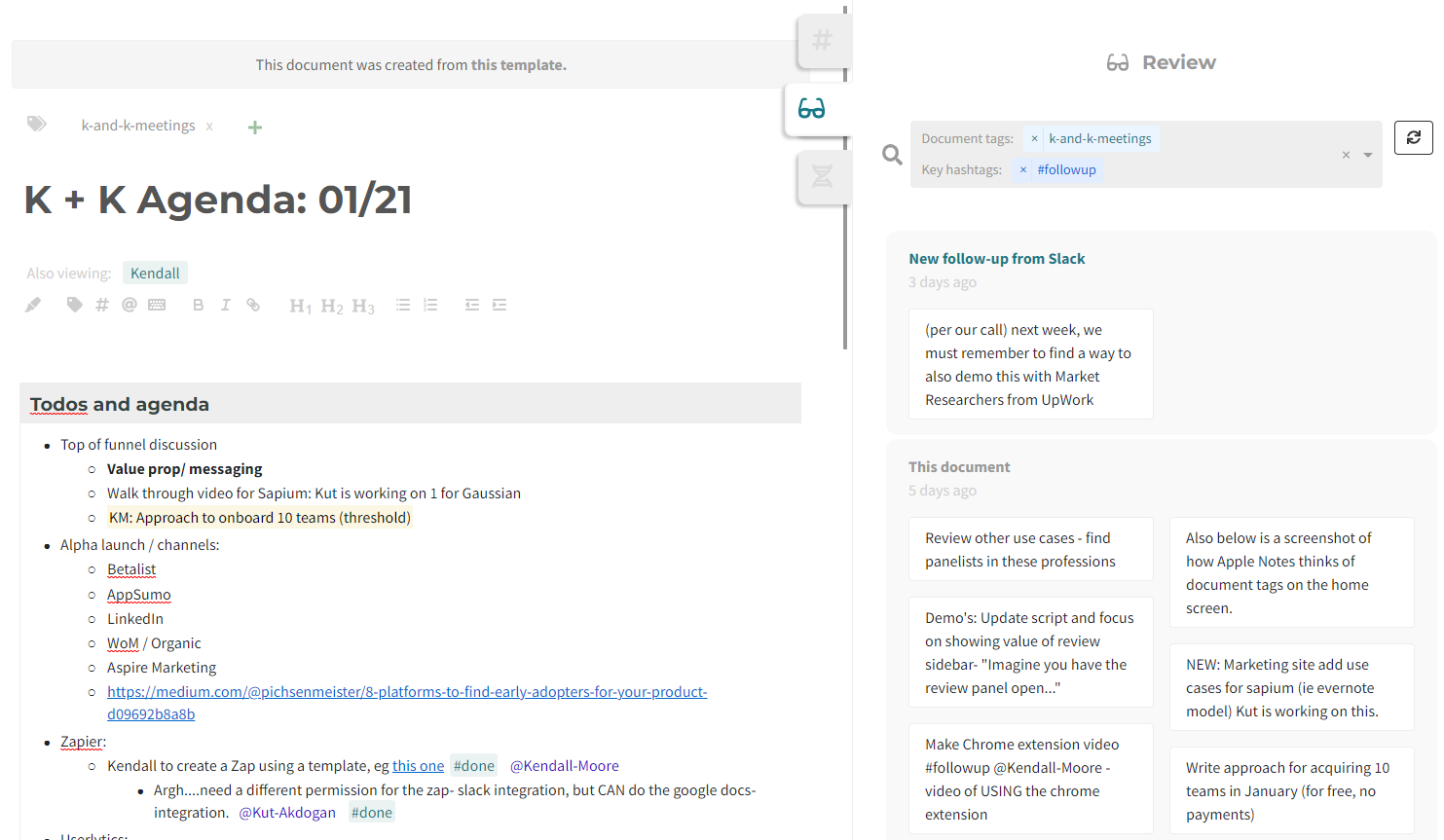Refresh the review panel results
Image resolution: width=1444 pixels, height=840 pixels.
1413,137
